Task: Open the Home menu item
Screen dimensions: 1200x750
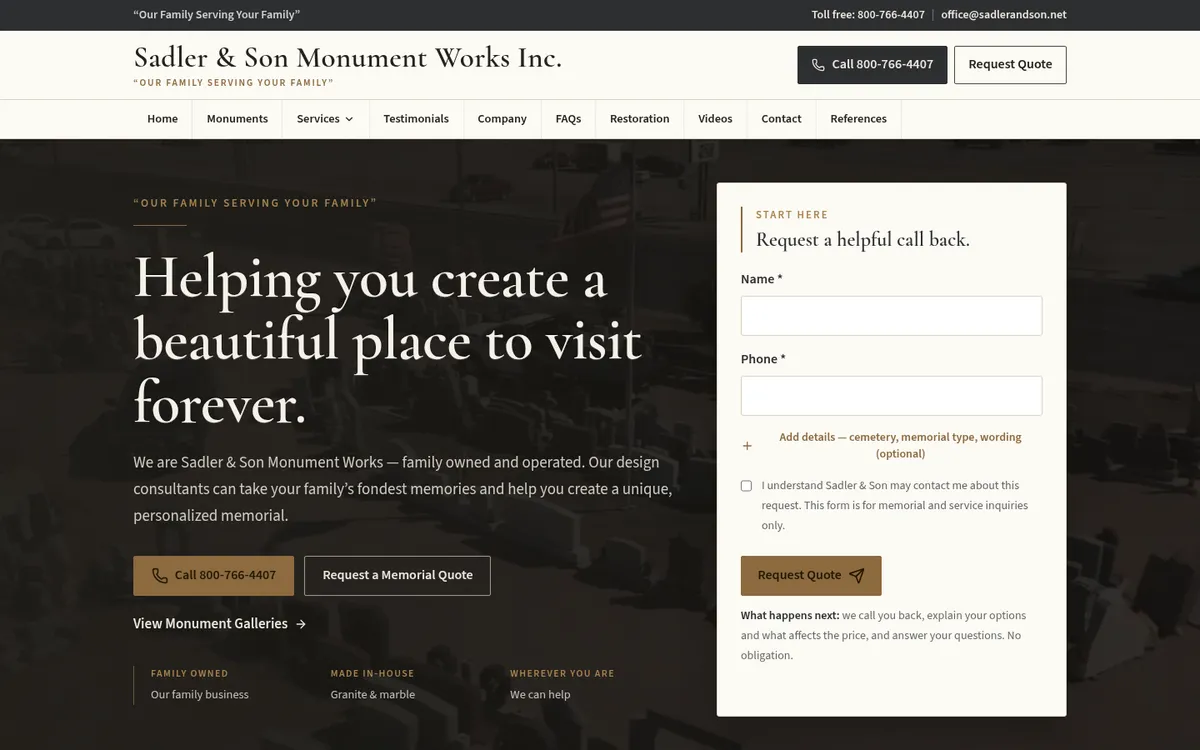Action: click(162, 119)
